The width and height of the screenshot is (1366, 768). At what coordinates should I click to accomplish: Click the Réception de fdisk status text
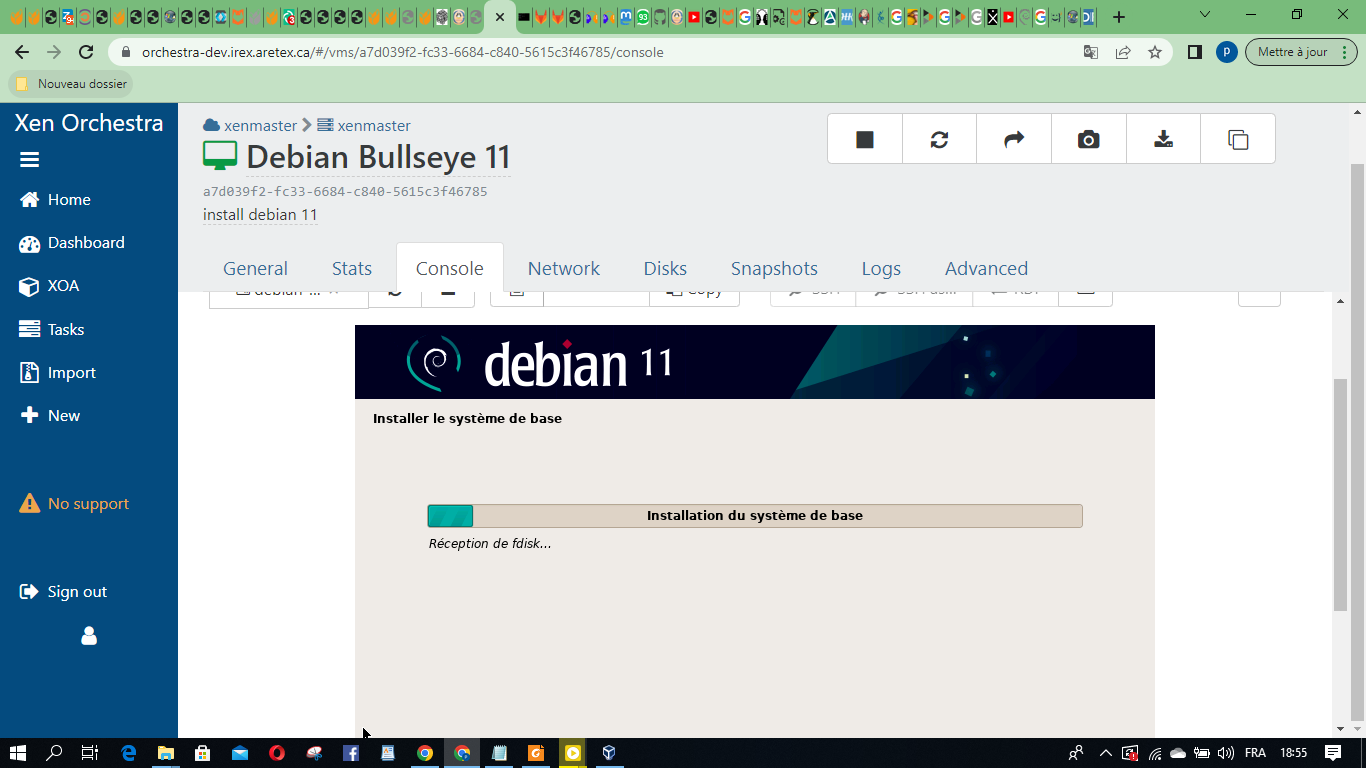point(490,543)
